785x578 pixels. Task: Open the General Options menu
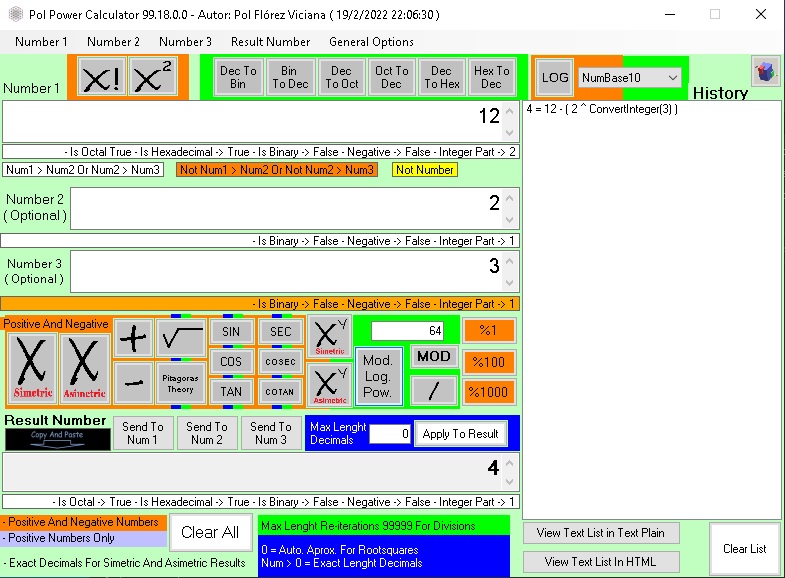pyautogui.click(x=371, y=42)
